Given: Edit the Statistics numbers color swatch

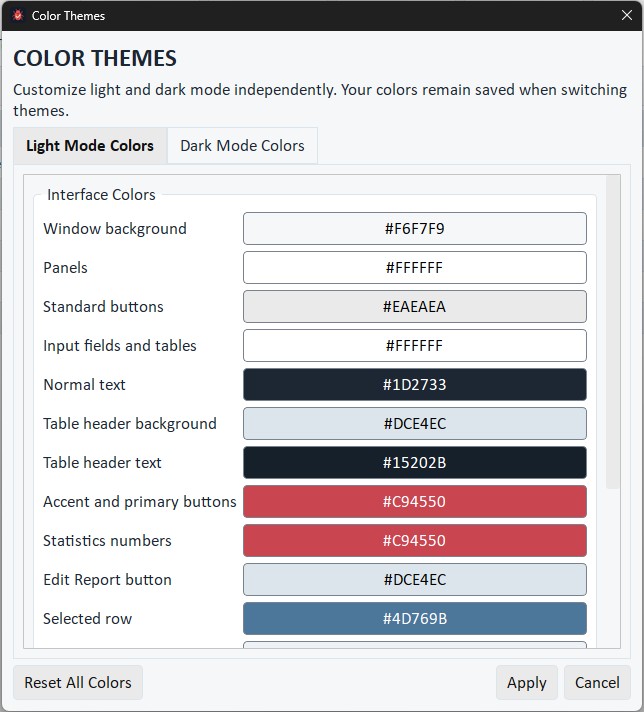Looking at the screenshot, I should pyautogui.click(x=415, y=541).
